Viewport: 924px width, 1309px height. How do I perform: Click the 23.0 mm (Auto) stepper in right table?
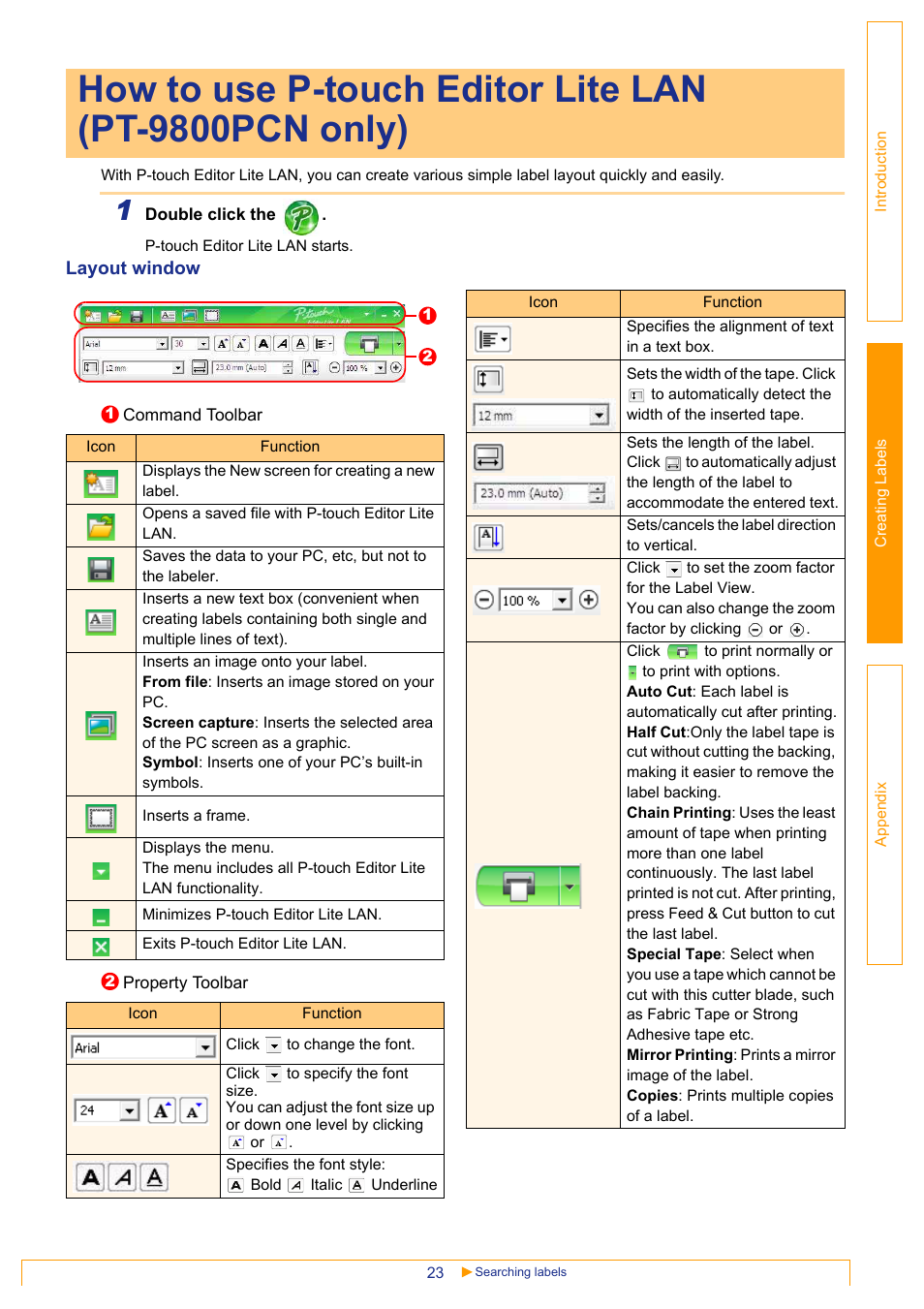coord(598,493)
